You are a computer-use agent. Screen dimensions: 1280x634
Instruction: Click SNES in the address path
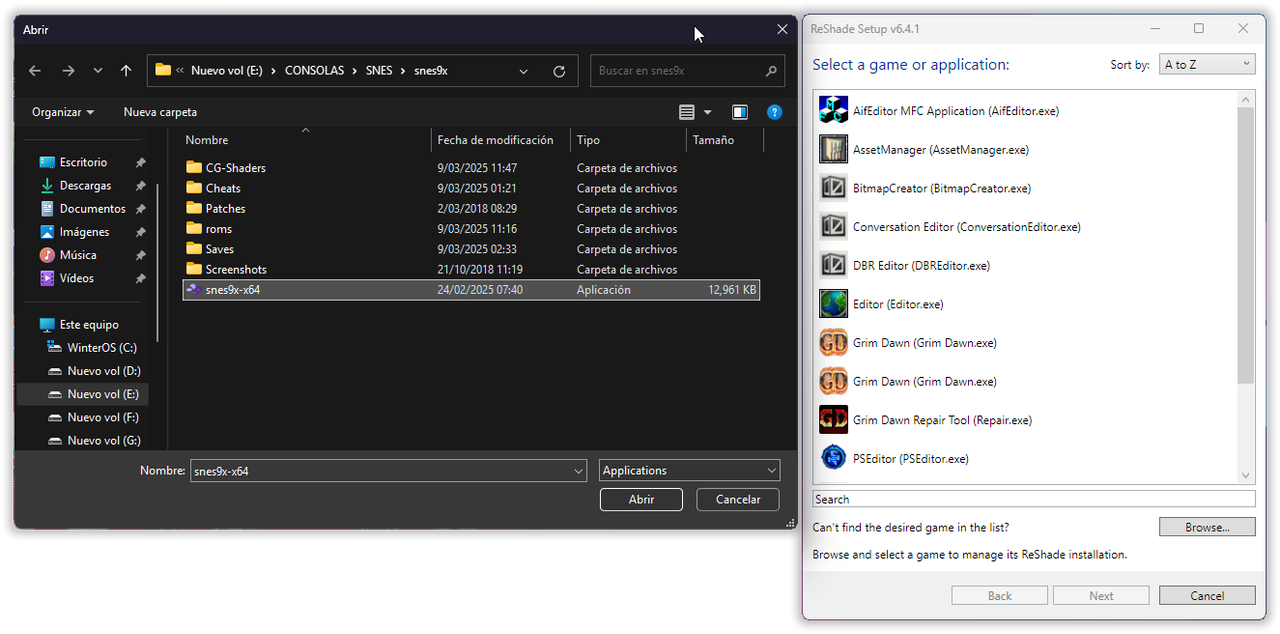tap(379, 71)
